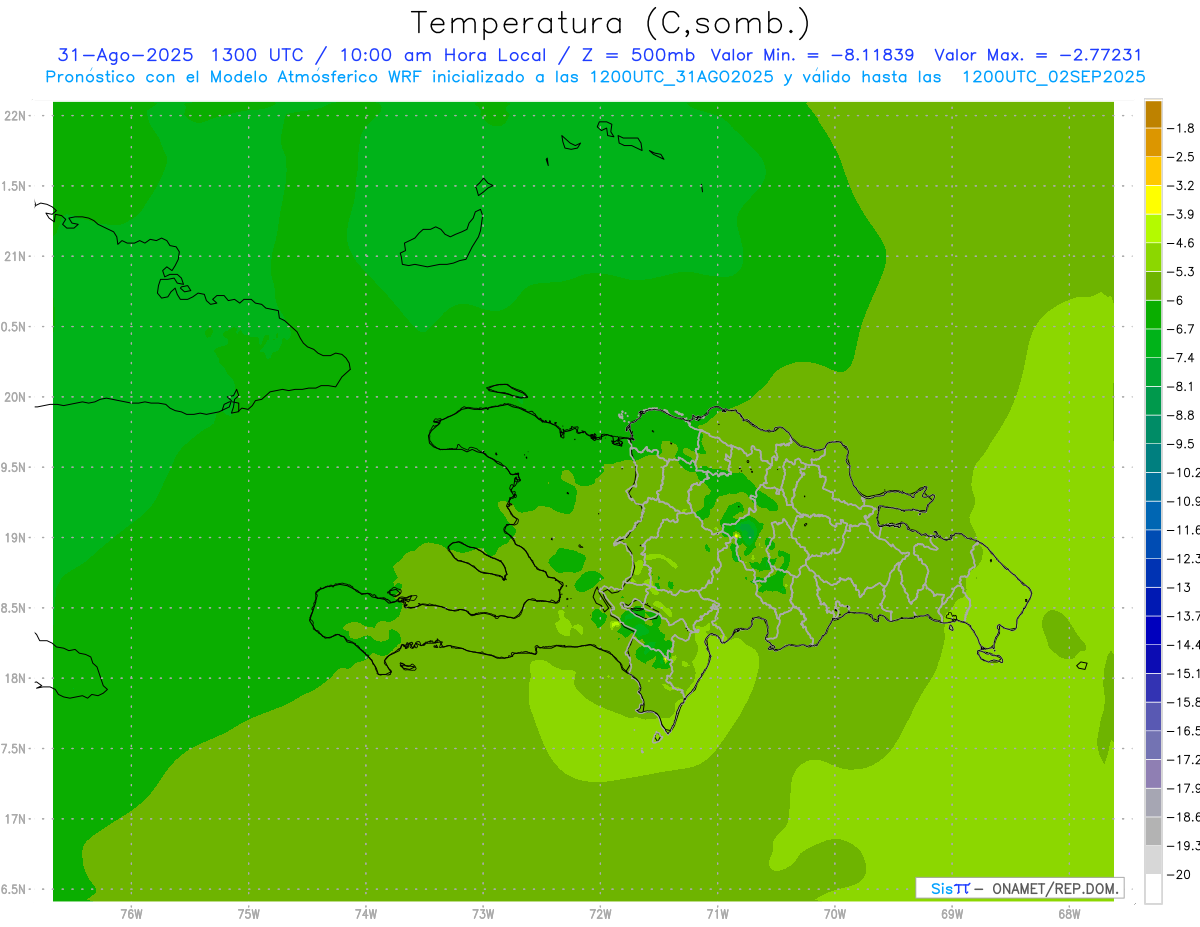The width and height of the screenshot is (1200, 927).
Task: Click colorbar swatch between -5.3 and -6
Action: coord(1153,286)
